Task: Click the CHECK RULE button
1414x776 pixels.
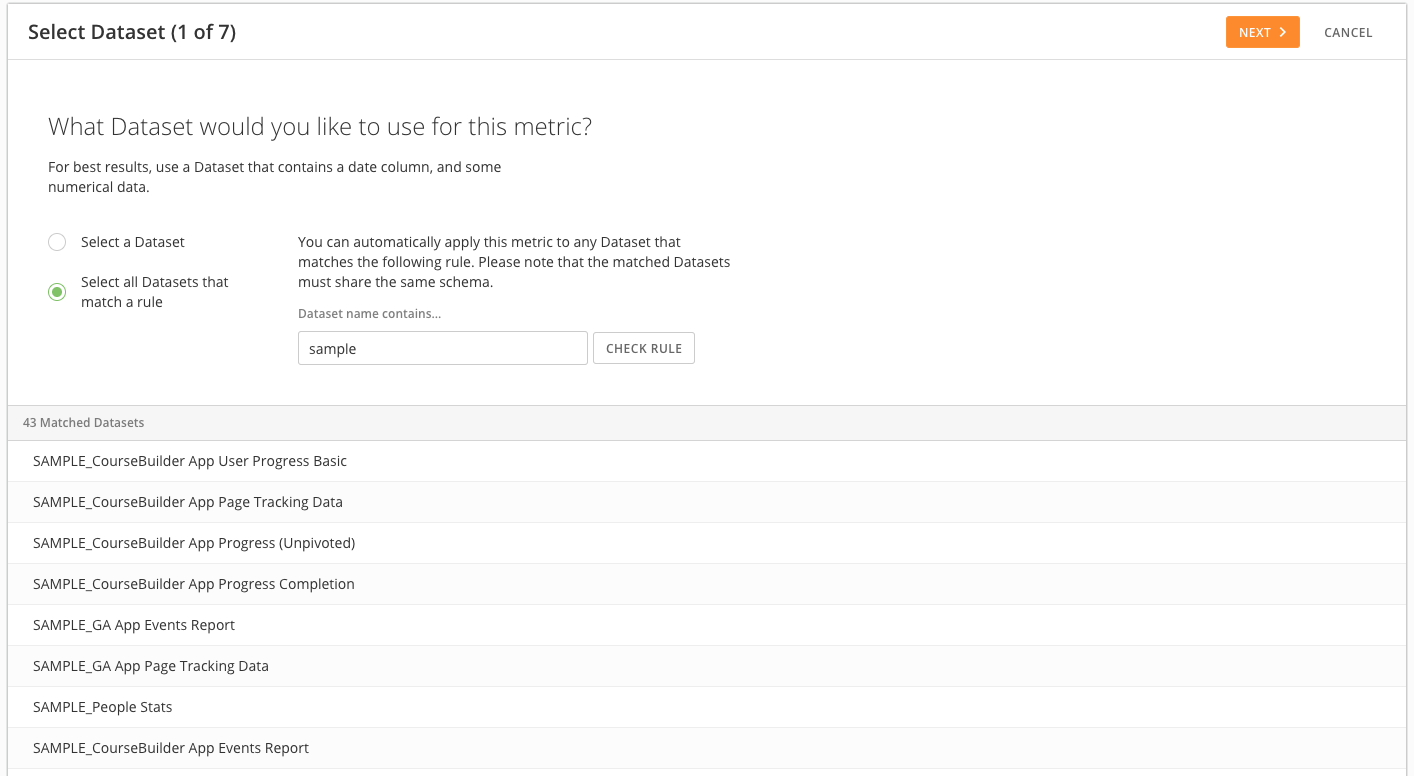Action: coord(644,348)
